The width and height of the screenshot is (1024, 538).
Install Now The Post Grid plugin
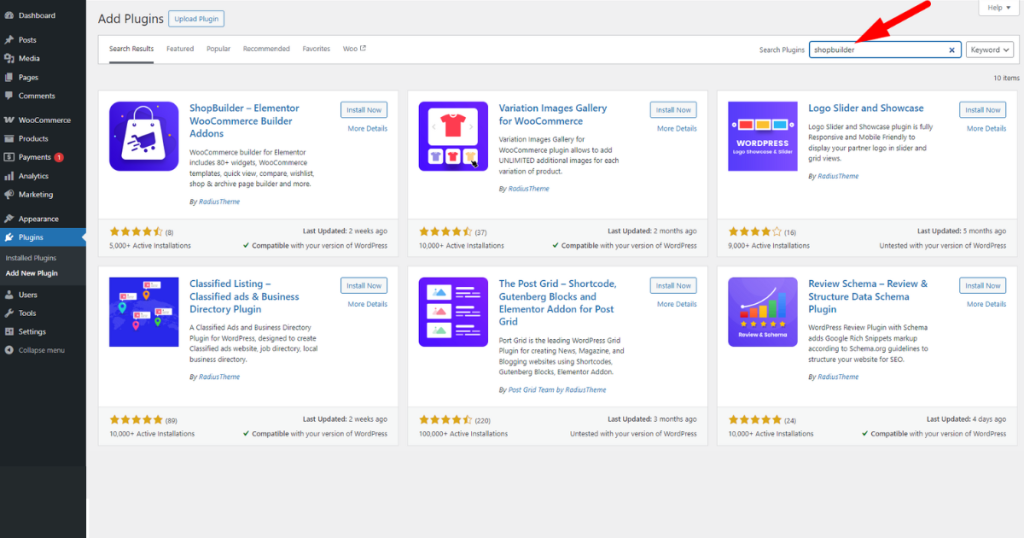(673, 285)
